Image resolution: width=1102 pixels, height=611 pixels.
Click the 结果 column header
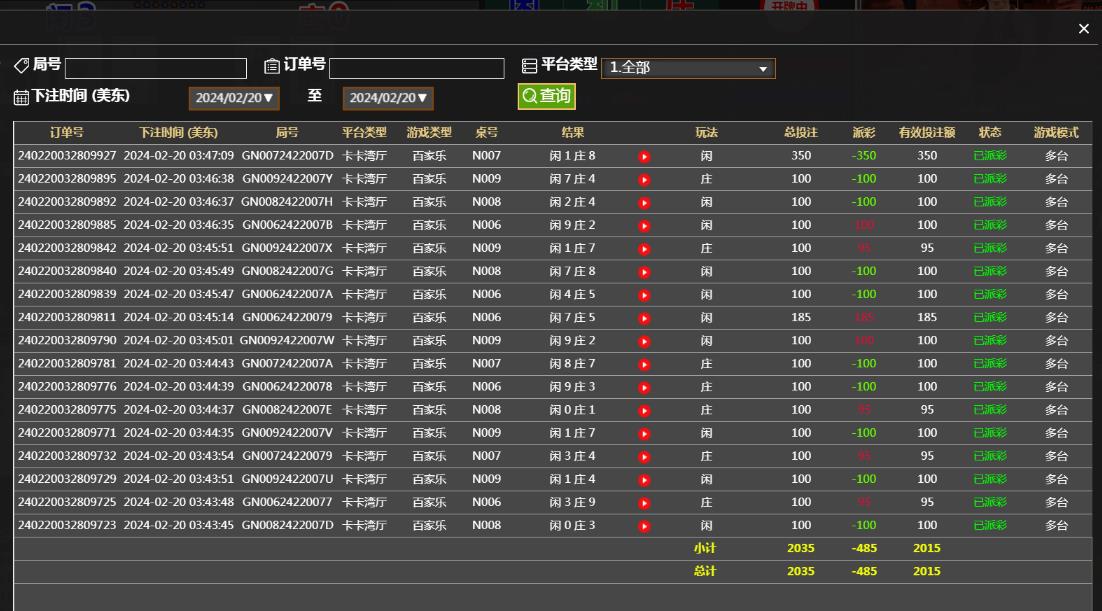[x=573, y=133]
